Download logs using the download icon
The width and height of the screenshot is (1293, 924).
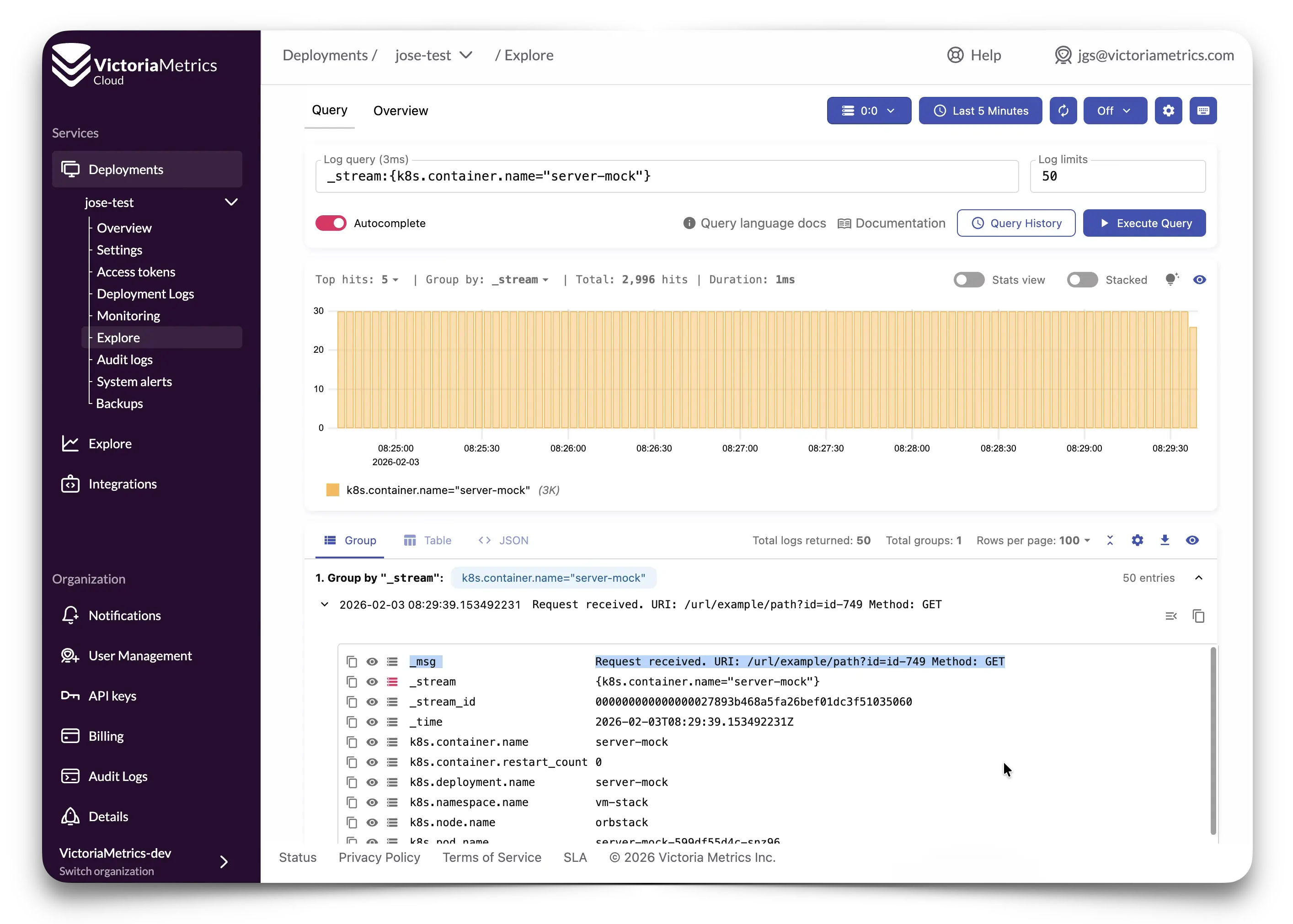pyautogui.click(x=1165, y=540)
